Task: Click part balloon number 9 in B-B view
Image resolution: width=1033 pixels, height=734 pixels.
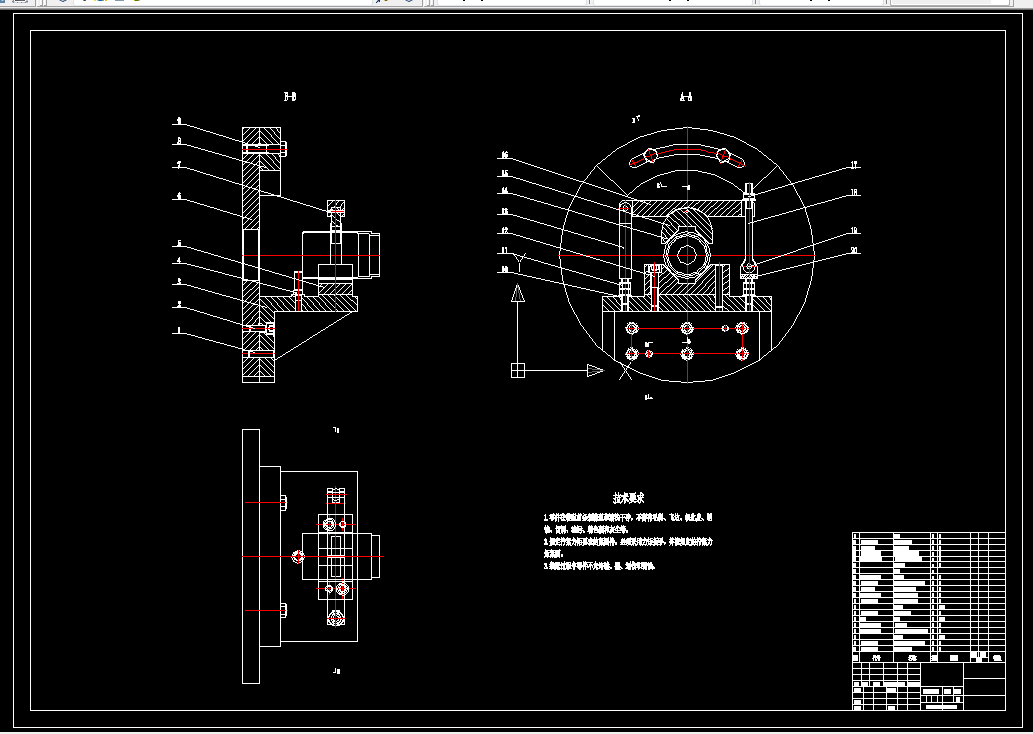Action: point(179,122)
